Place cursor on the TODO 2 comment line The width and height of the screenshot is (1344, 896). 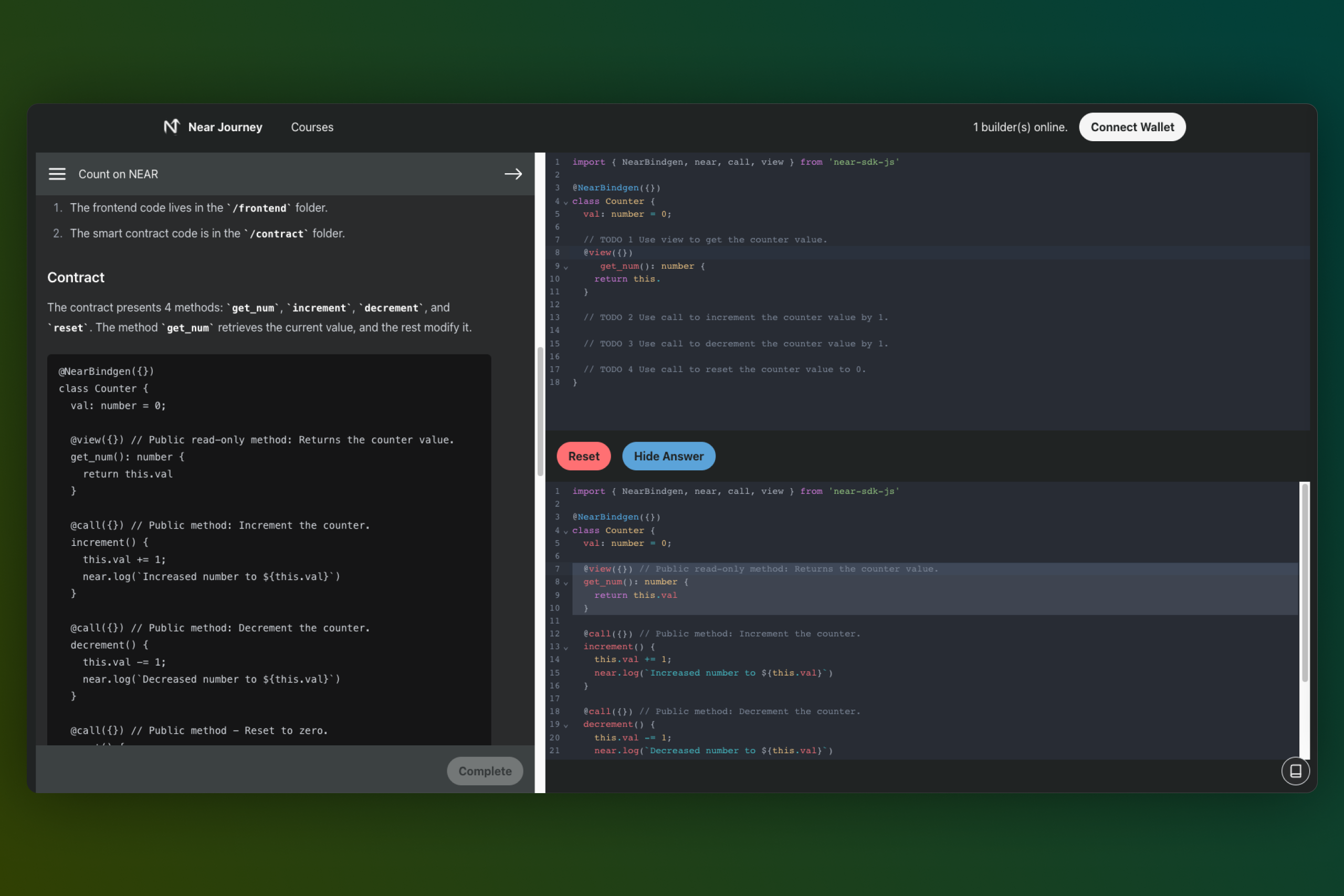[735, 317]
